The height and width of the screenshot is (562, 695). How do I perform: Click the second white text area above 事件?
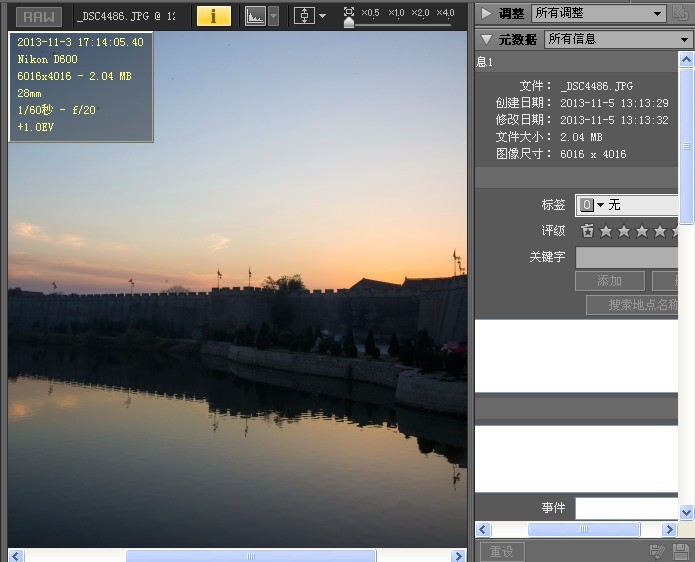[576, 458]
